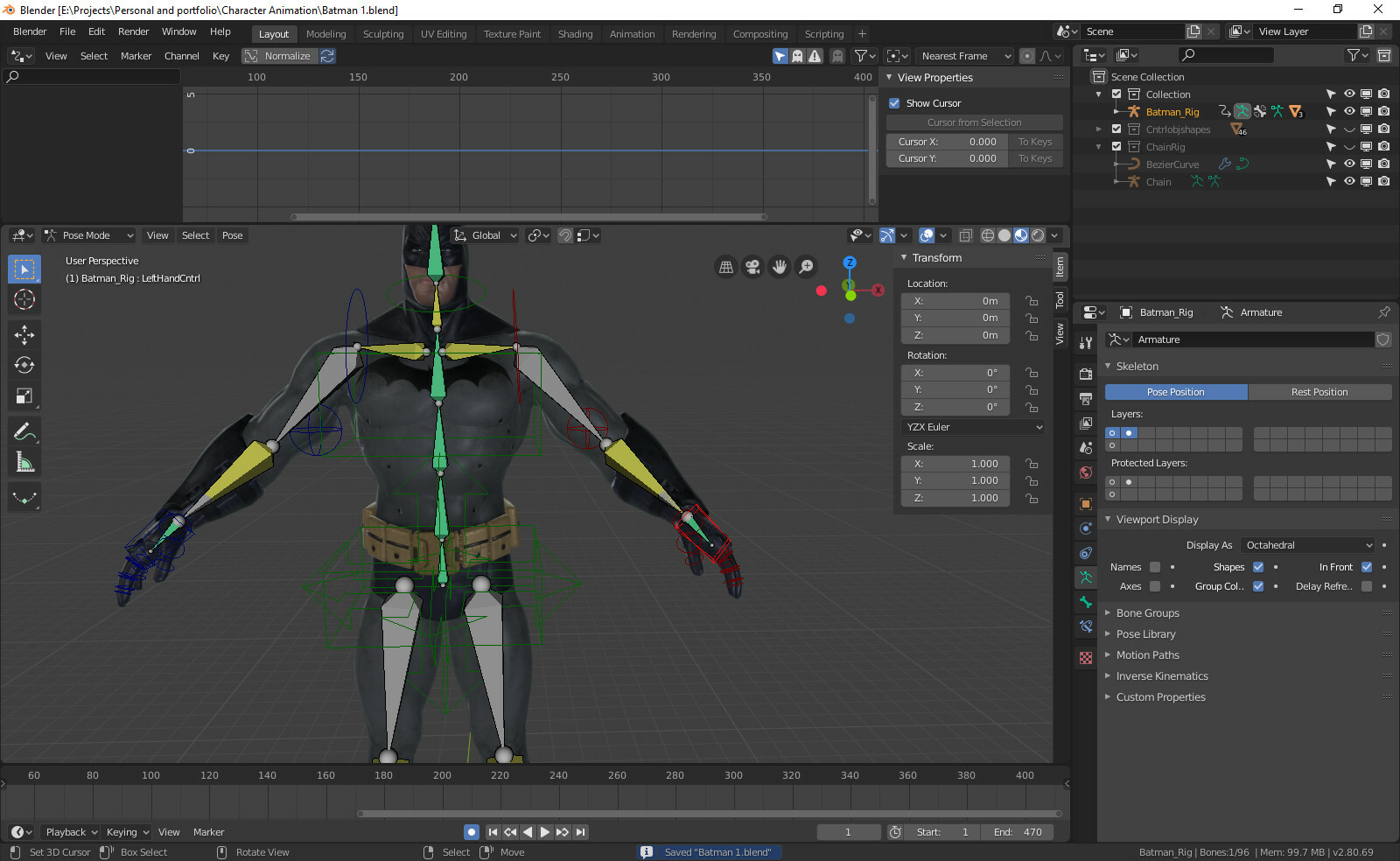Select the Select Box tool in the viewport
This screenshot has width=1400, height=861.
(24, 269)
